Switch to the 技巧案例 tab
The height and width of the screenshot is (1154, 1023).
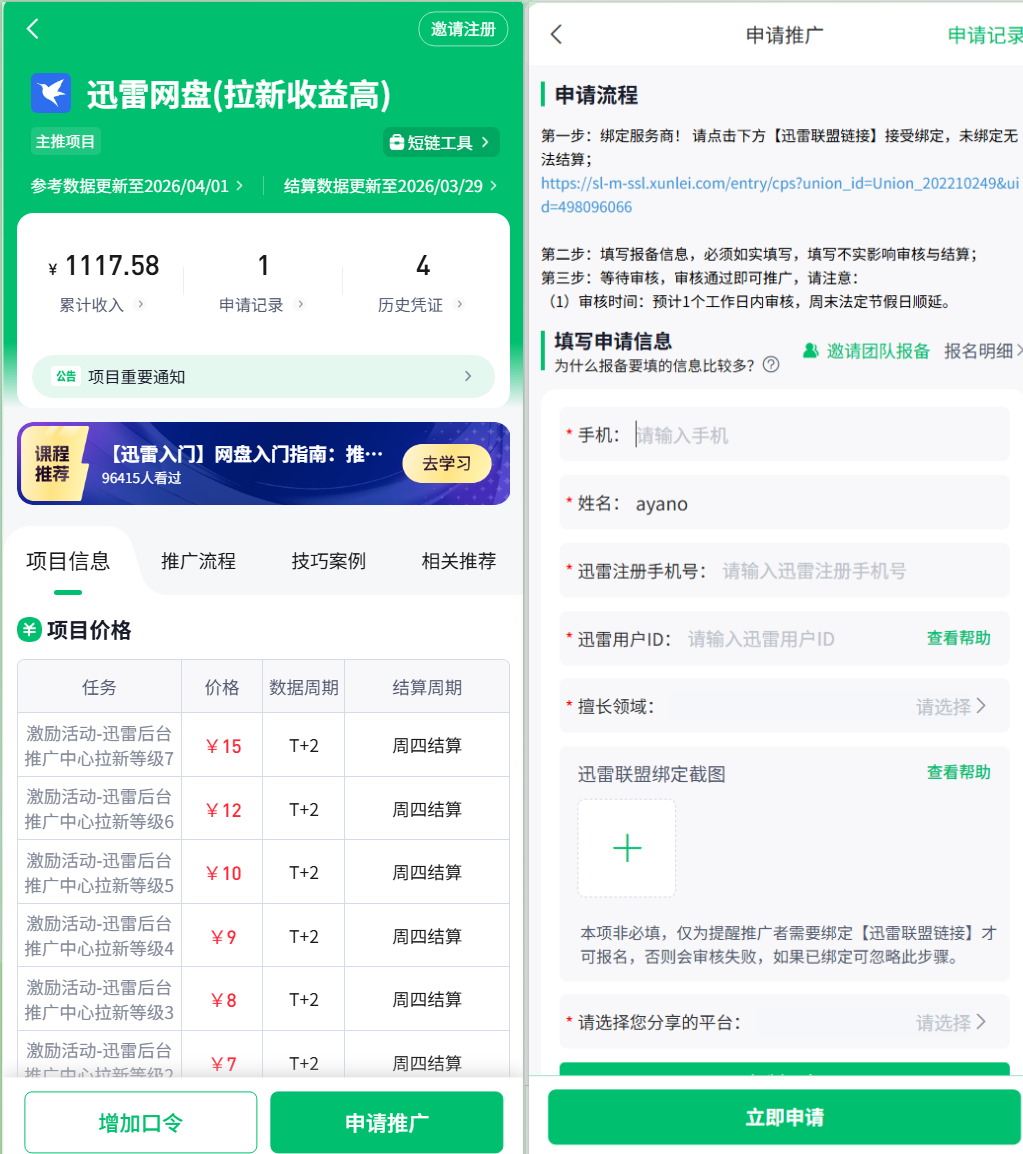pos(328,562)
